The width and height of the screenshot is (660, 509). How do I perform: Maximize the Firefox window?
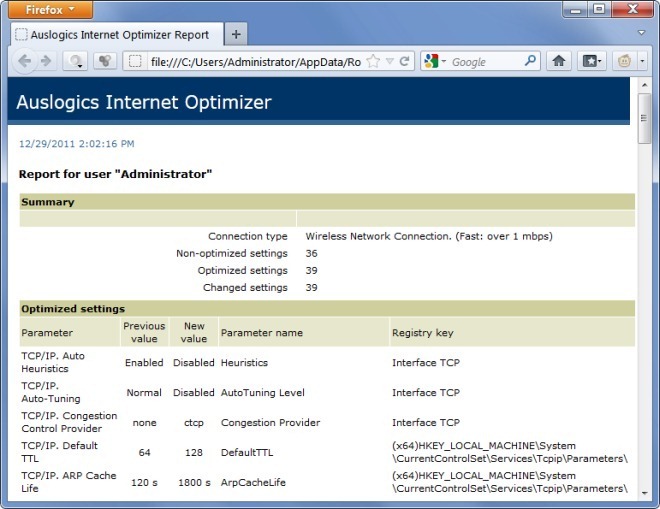pyautogui.click(x=599, y=9)
